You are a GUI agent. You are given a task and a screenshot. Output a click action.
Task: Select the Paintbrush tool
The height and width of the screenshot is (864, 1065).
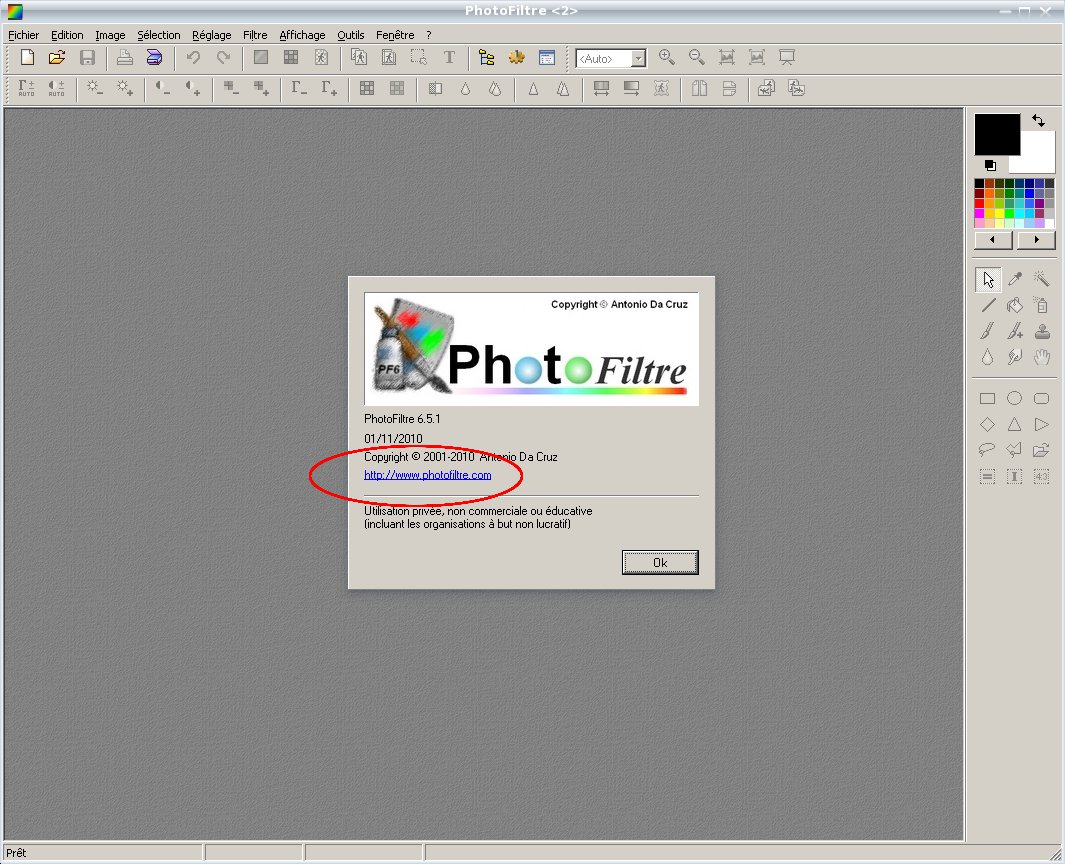pos(988,331)
